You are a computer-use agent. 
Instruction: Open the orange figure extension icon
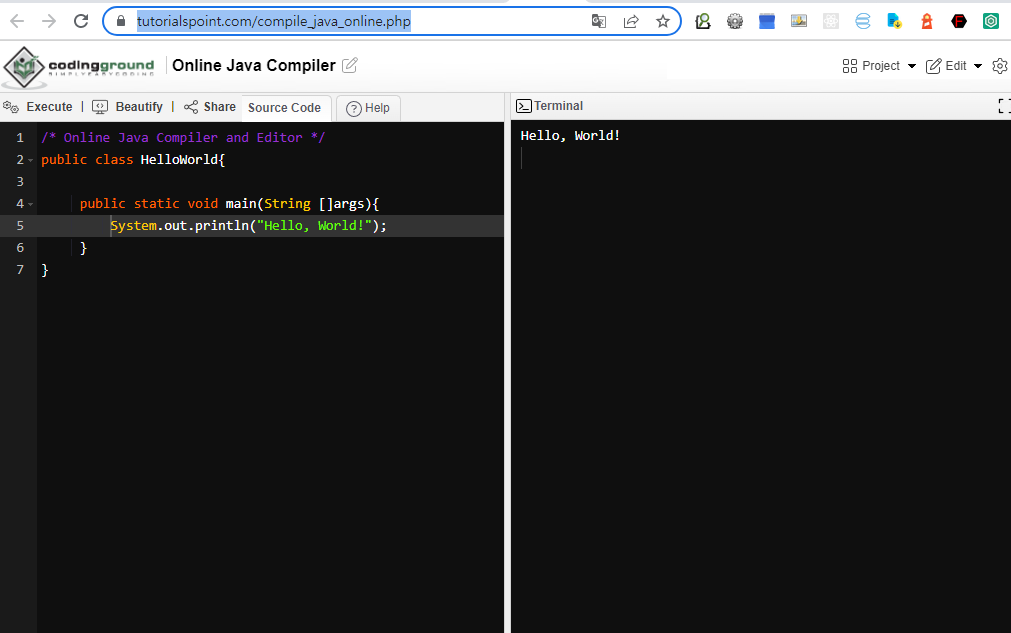click(927, 21)
